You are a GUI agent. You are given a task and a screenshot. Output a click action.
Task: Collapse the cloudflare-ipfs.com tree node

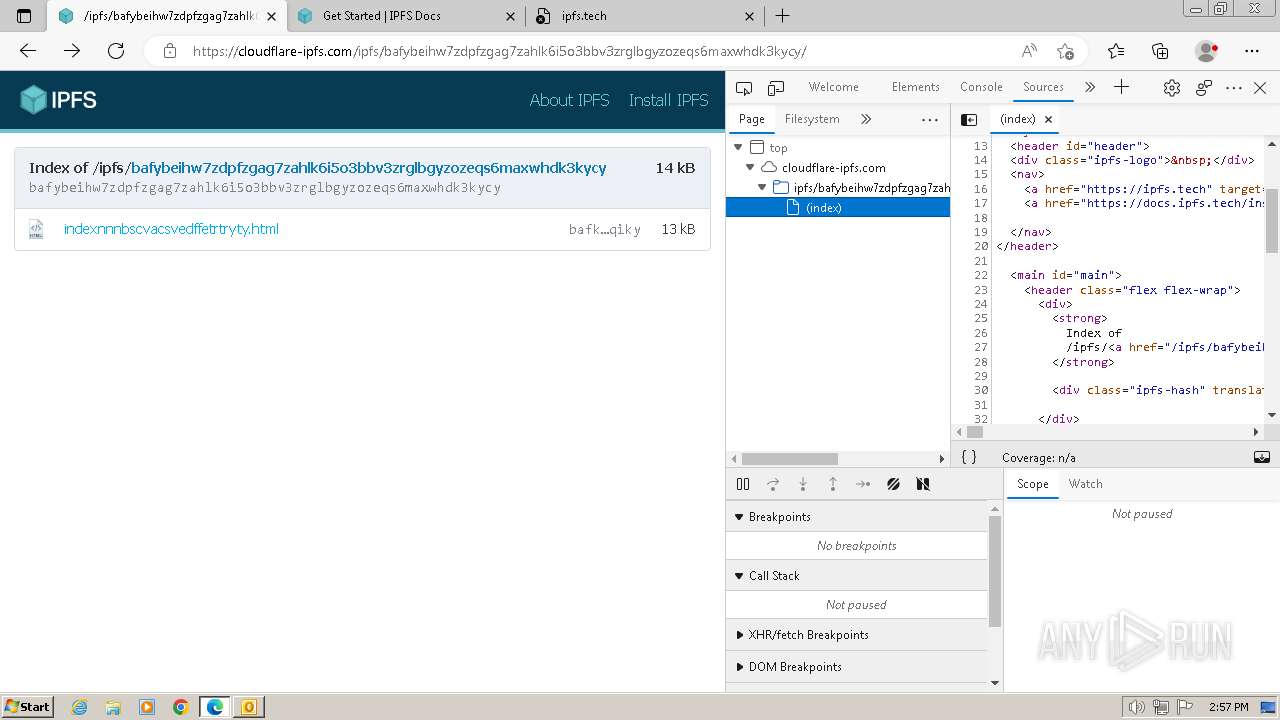click(x=750, y=167)
